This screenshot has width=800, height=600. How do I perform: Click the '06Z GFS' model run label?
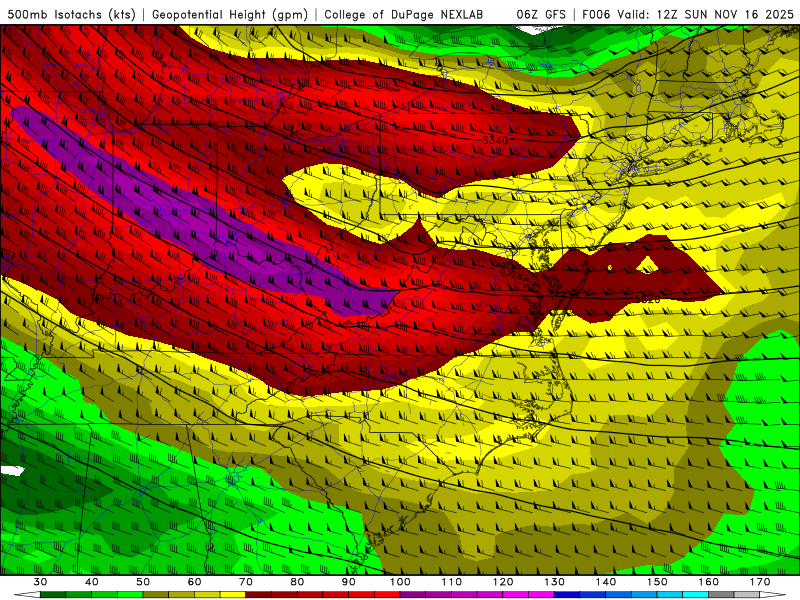541,14
